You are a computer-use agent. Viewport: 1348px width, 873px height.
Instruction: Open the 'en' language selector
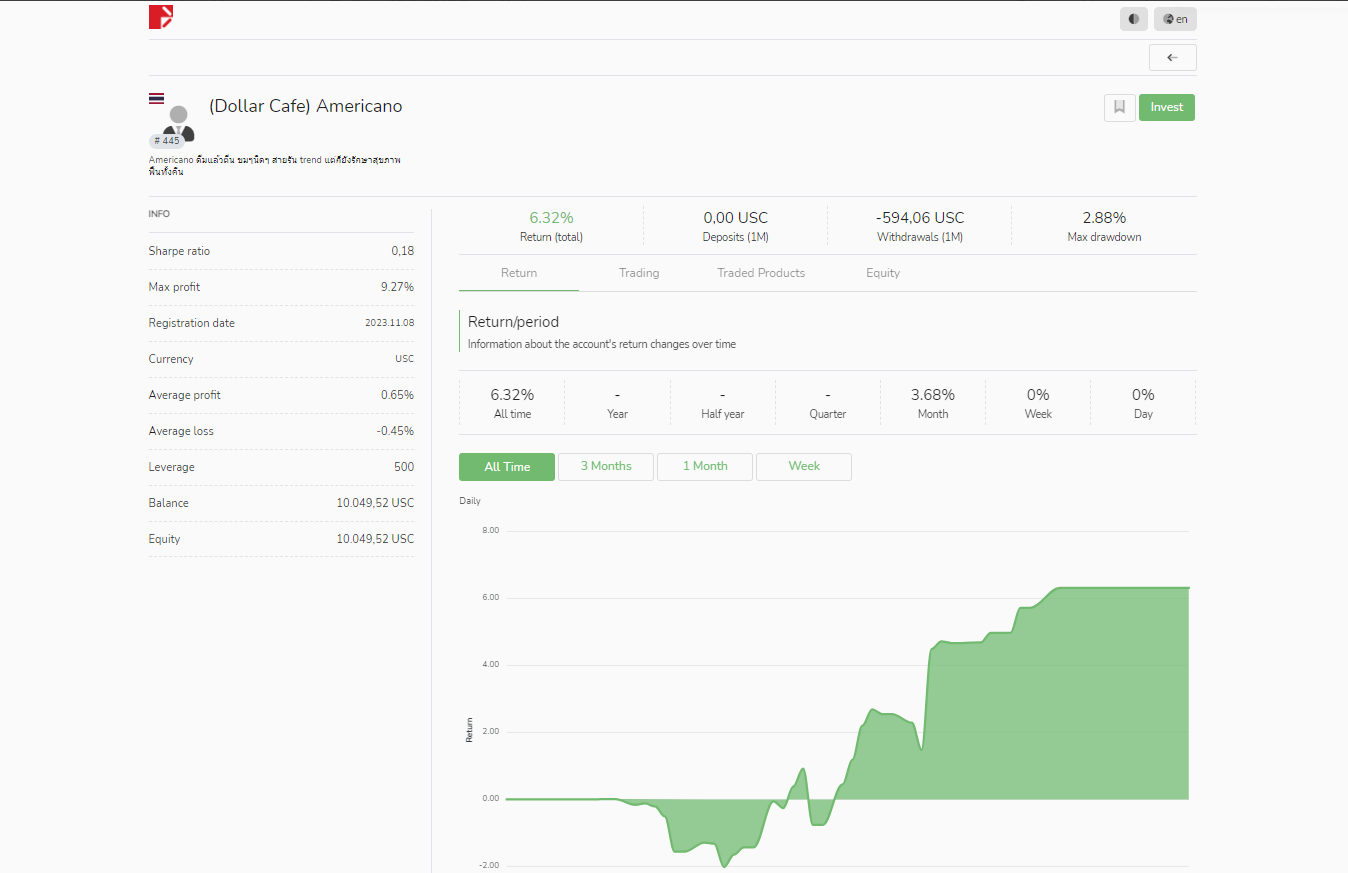click(1175, 19)
